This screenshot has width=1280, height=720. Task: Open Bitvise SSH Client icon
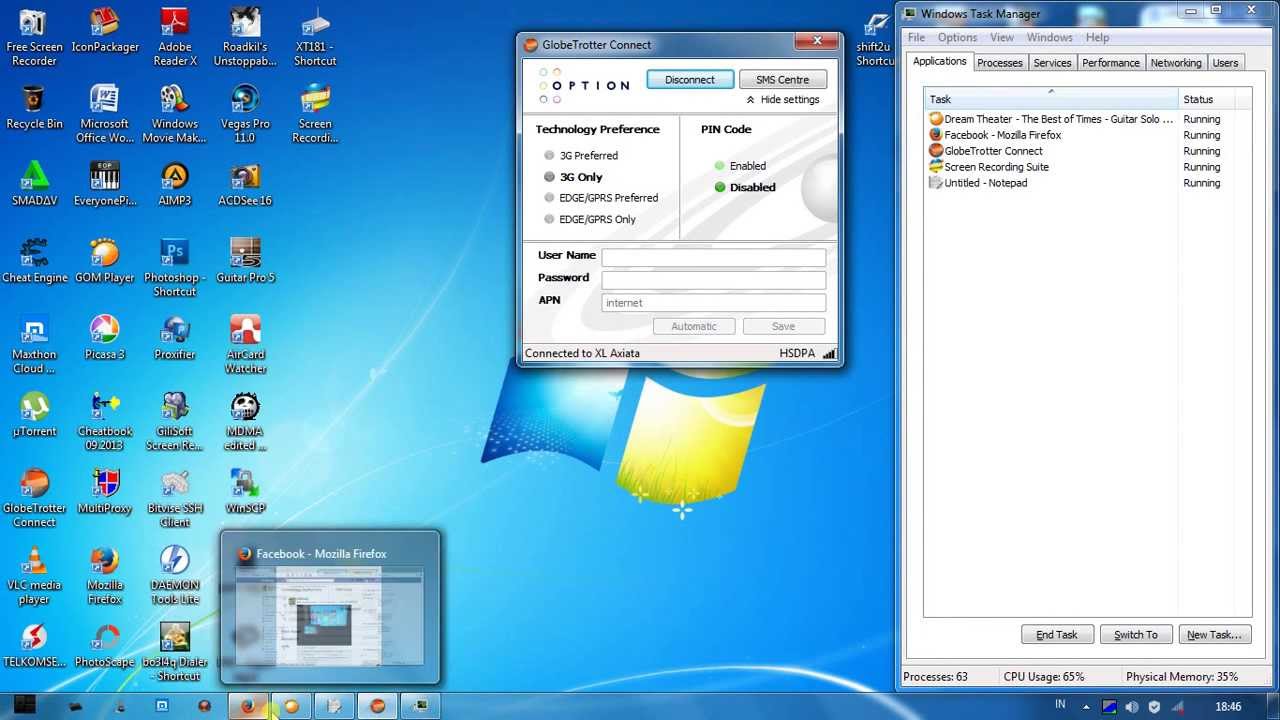click(175, 498)
